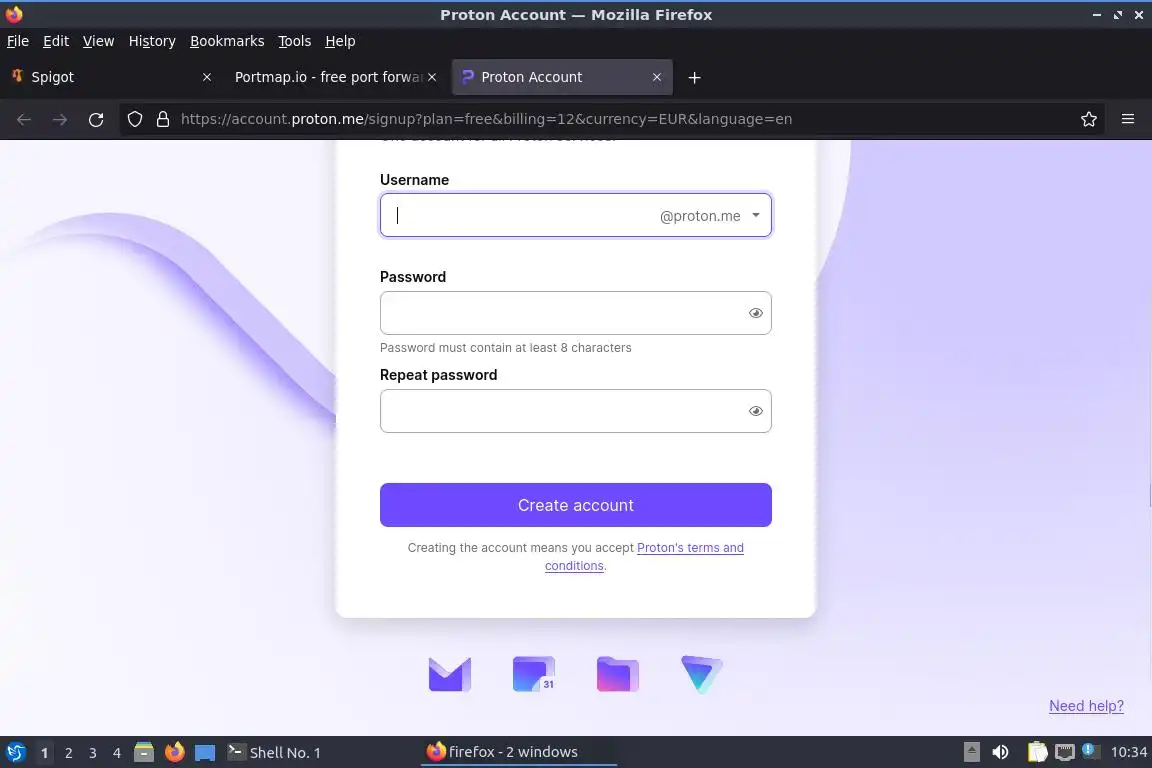Open the tracking protection shield icon

click(x=134, y=119)
